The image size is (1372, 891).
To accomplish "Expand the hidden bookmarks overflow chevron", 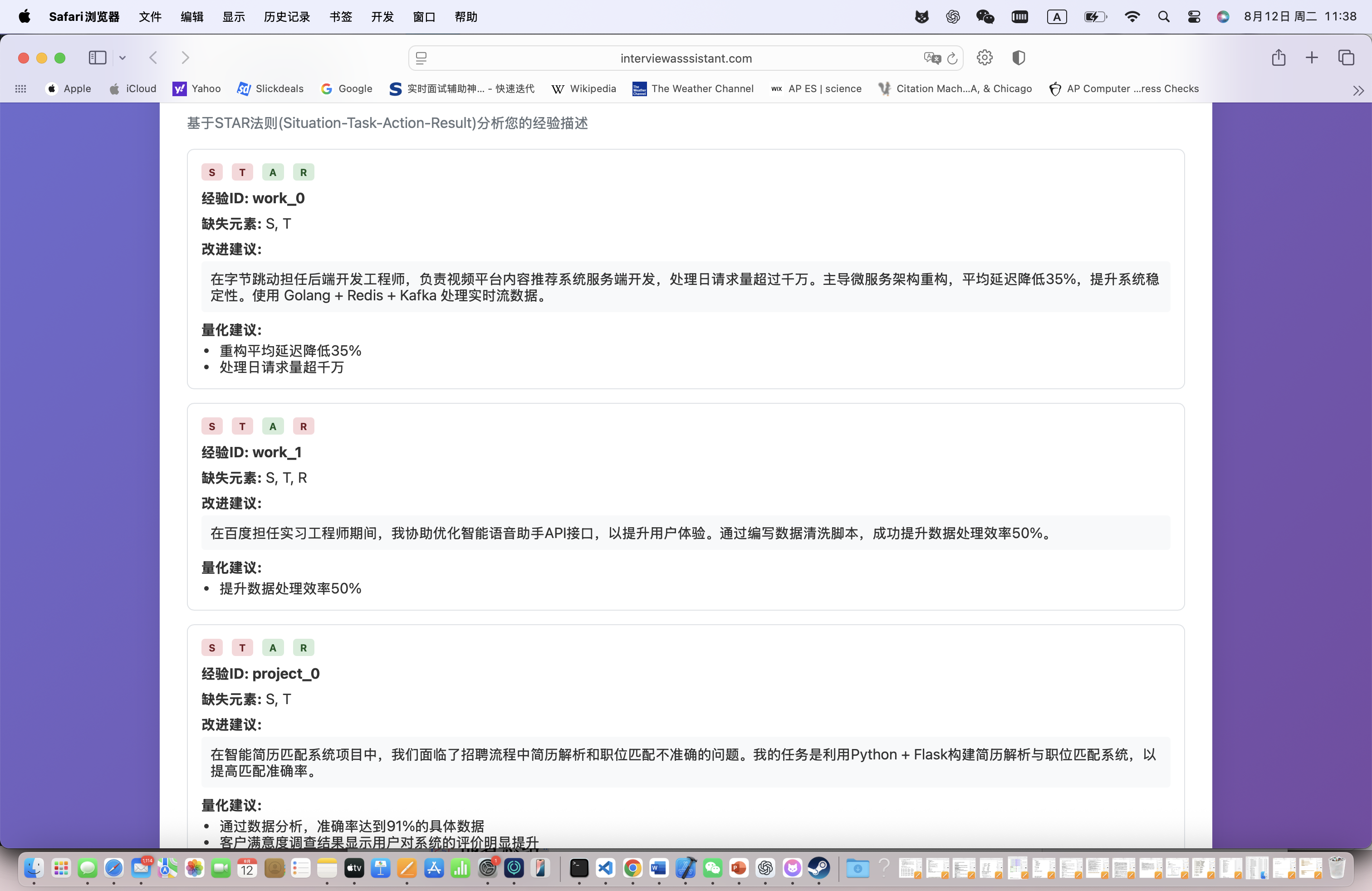I will click(x=1359, y=90).
